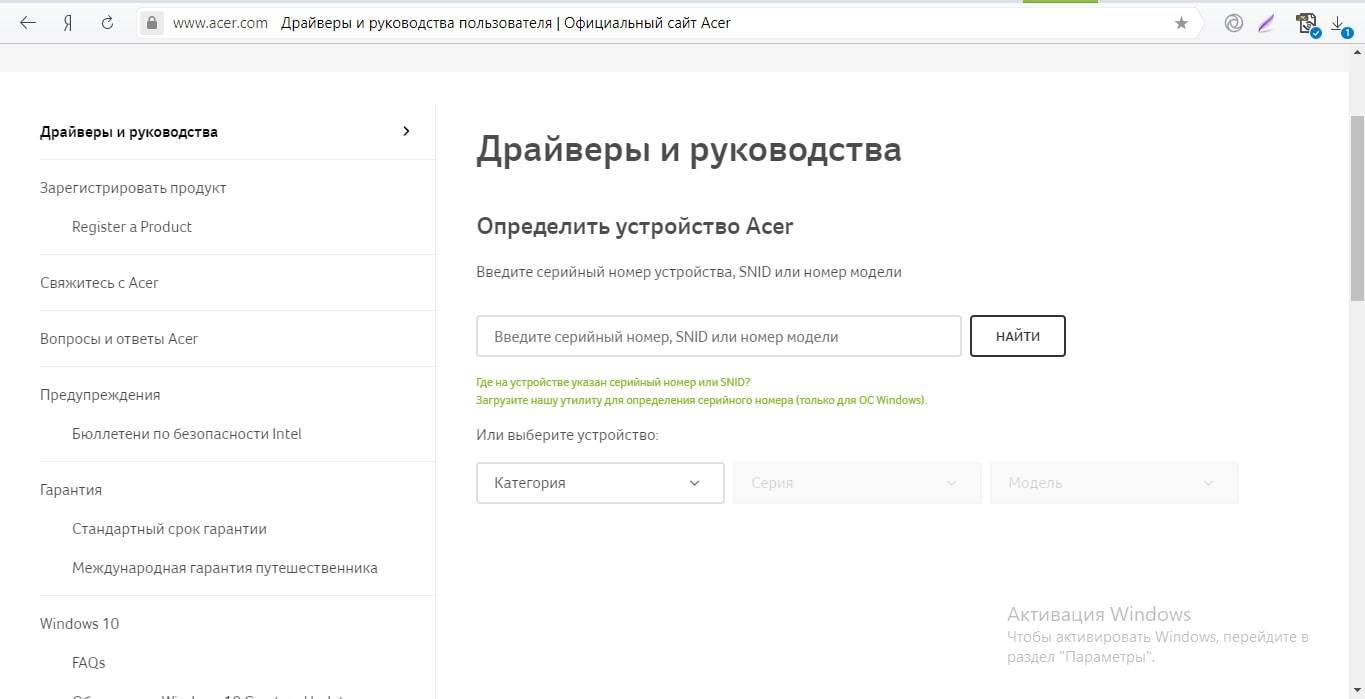1365x699 pixels.
Task: Click the browser back arrow
Action: click(28, 23)
